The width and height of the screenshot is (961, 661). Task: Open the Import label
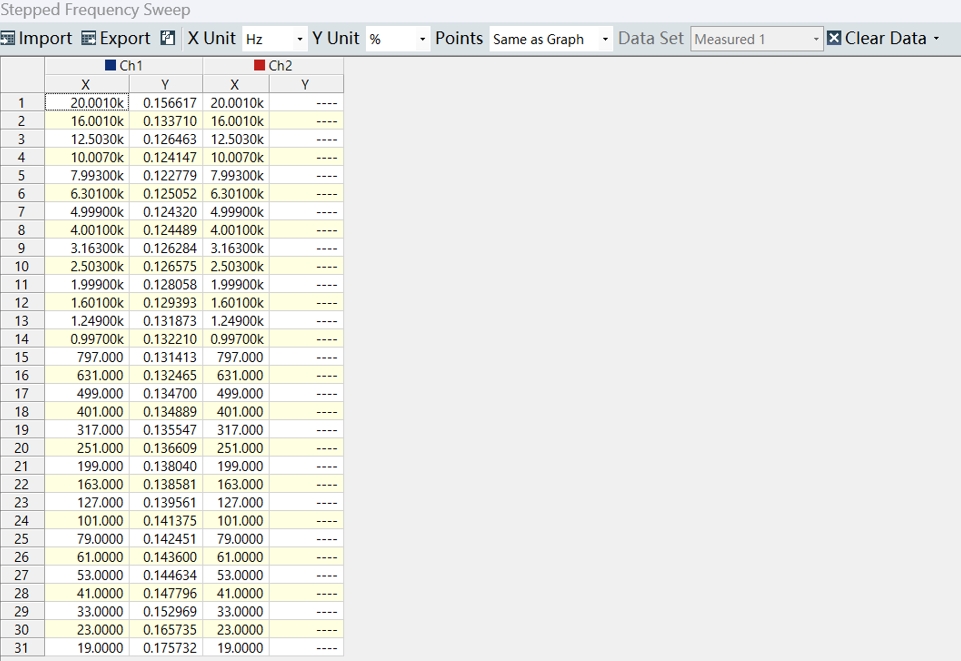(x=45, y=39)
